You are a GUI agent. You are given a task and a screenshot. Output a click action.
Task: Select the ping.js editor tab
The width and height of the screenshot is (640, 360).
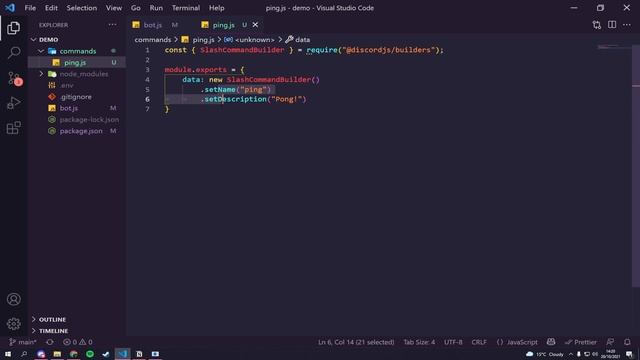coord(224,25)
